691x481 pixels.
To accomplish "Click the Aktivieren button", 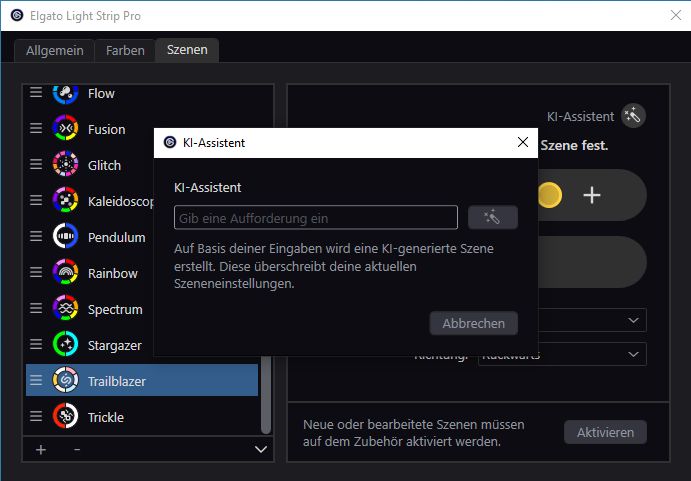I will click(605, 432).
